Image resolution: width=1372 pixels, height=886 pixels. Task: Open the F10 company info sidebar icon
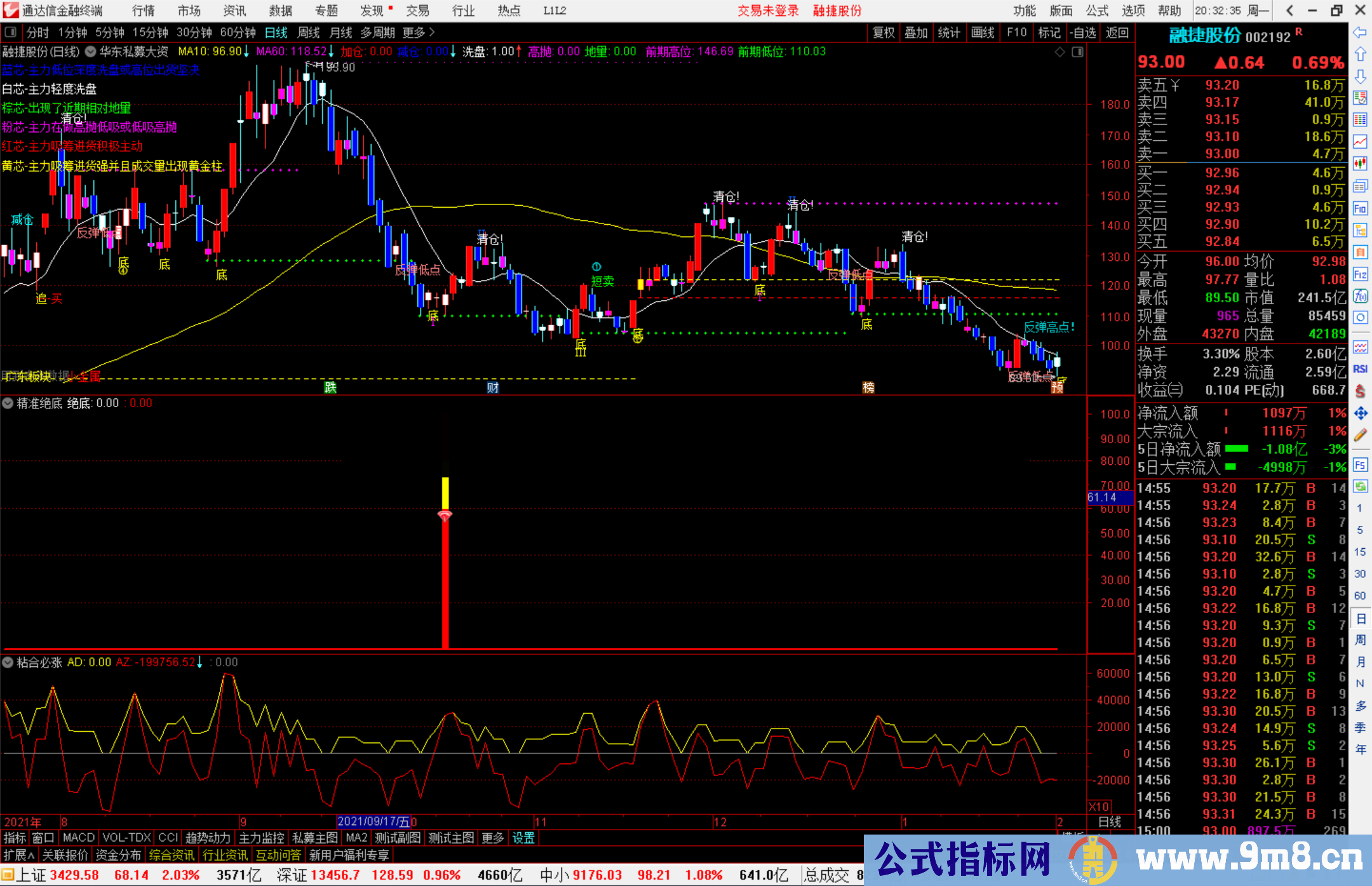[1360, 208]
